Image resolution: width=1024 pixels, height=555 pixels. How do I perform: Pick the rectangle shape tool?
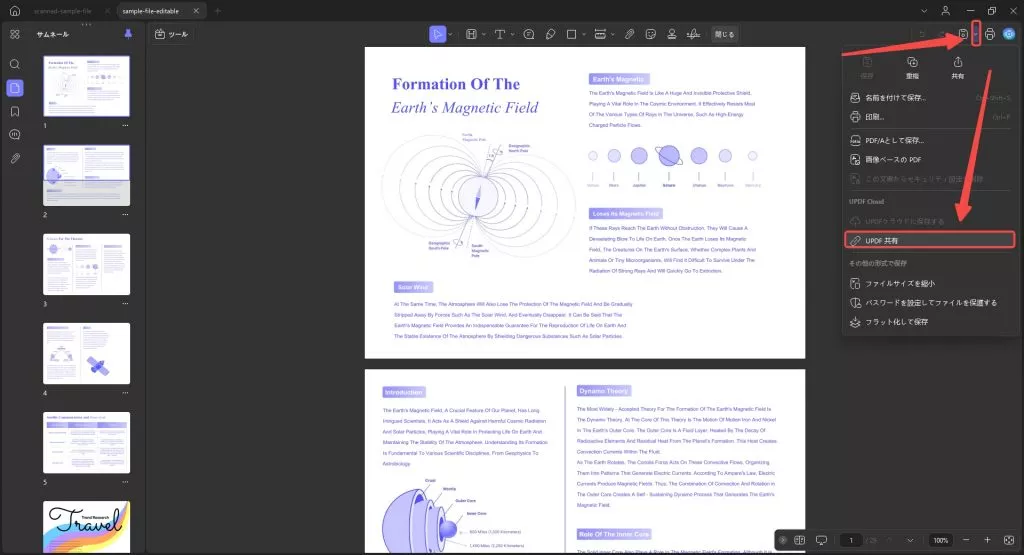coord(571,34)
